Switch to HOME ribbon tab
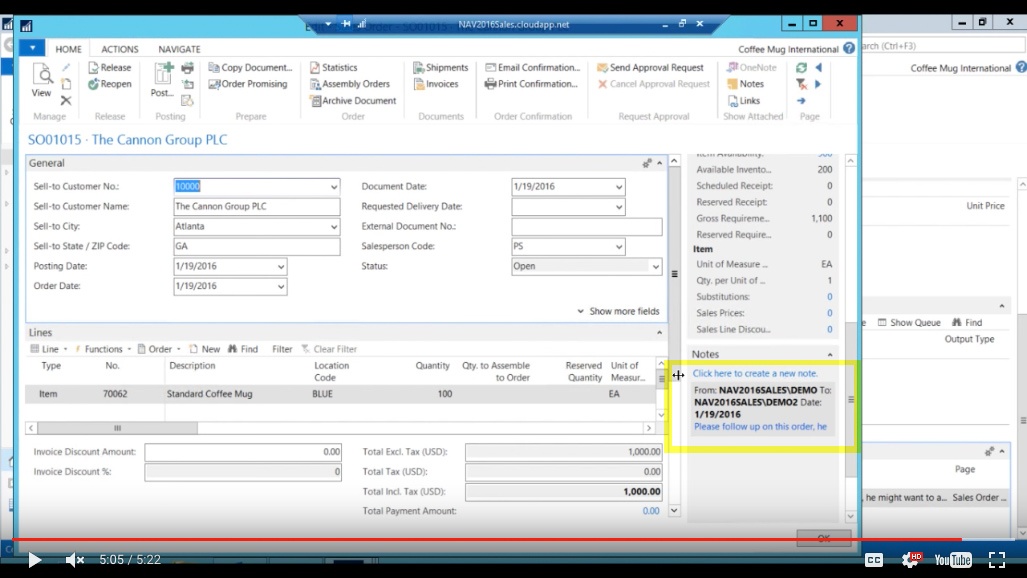The width and height of the screenshot is (1027, 578). (68, 49)
